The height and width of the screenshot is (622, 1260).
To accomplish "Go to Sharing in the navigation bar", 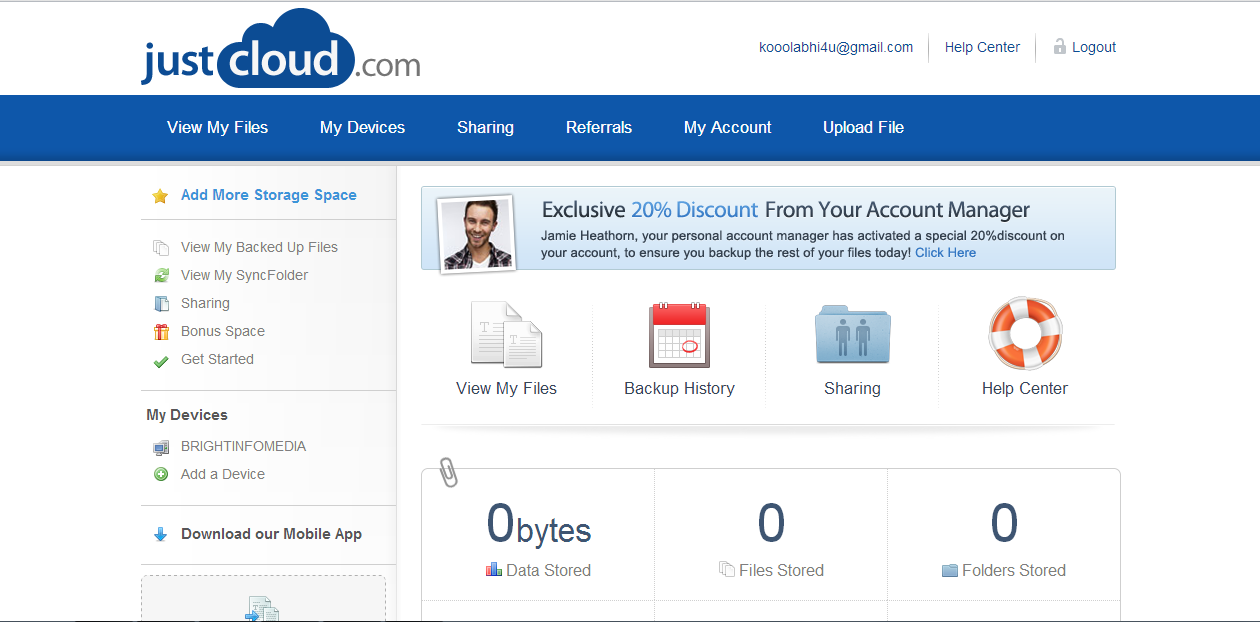I will pyautogui.click(x=485, y=127).
